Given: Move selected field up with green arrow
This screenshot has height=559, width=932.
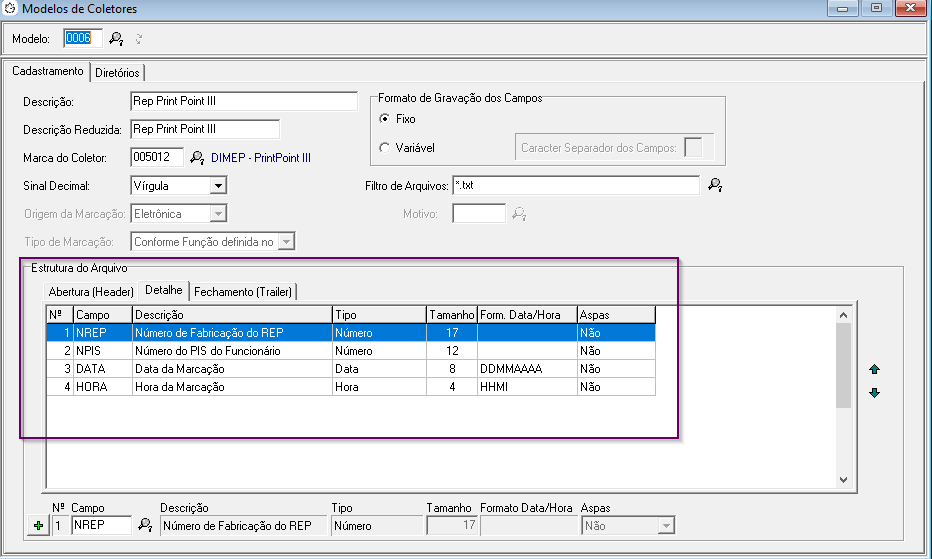Looking at the screenshot, I should point(874,369).
